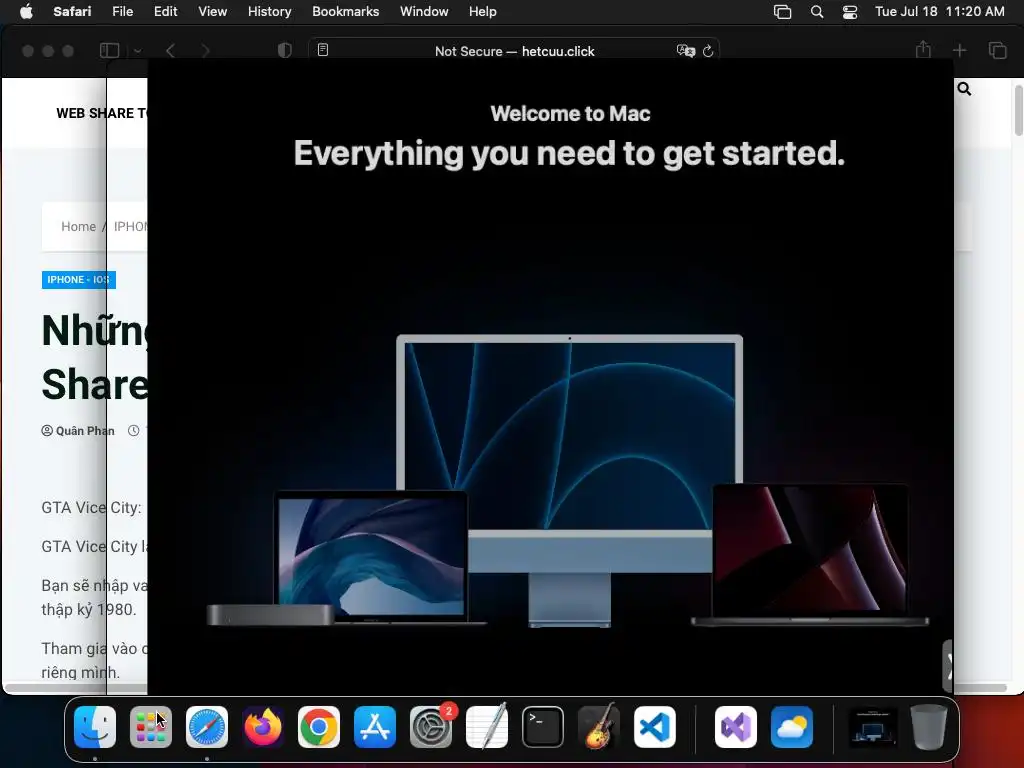Click the IPHONE - IOS category tag

(78, 280)
